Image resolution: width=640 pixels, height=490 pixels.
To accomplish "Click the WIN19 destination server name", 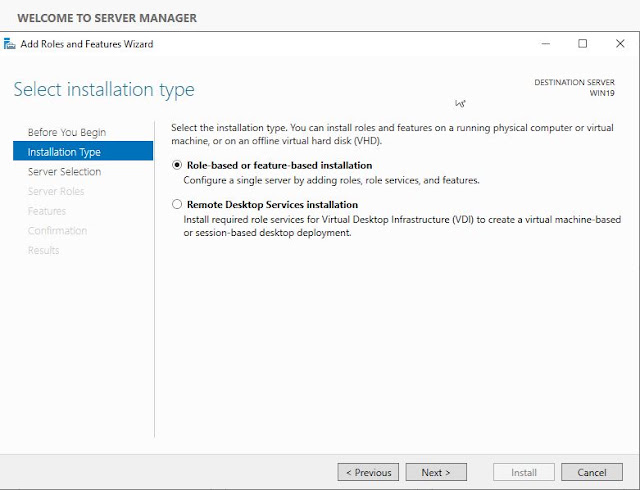I will pyautogui.click(x=602, y=93).
